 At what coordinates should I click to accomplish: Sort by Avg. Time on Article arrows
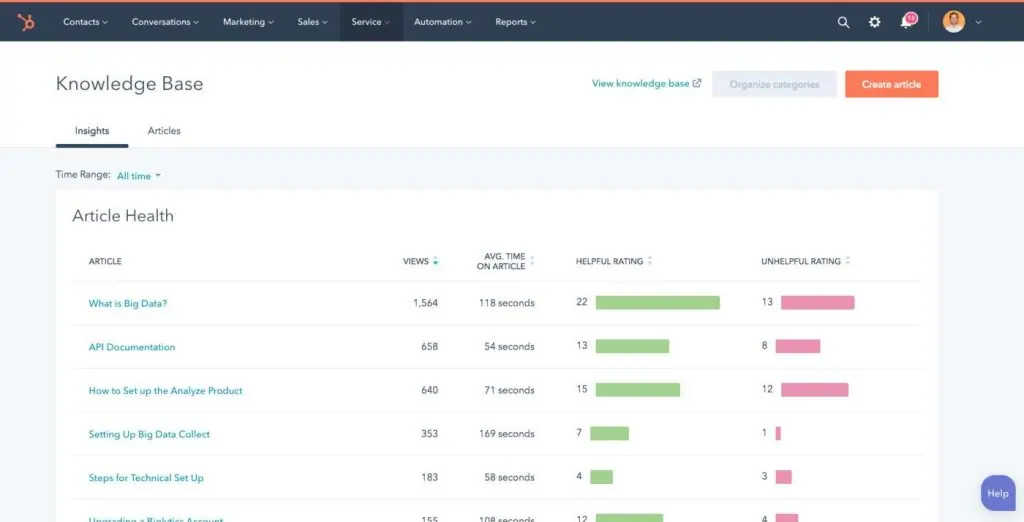532,261
